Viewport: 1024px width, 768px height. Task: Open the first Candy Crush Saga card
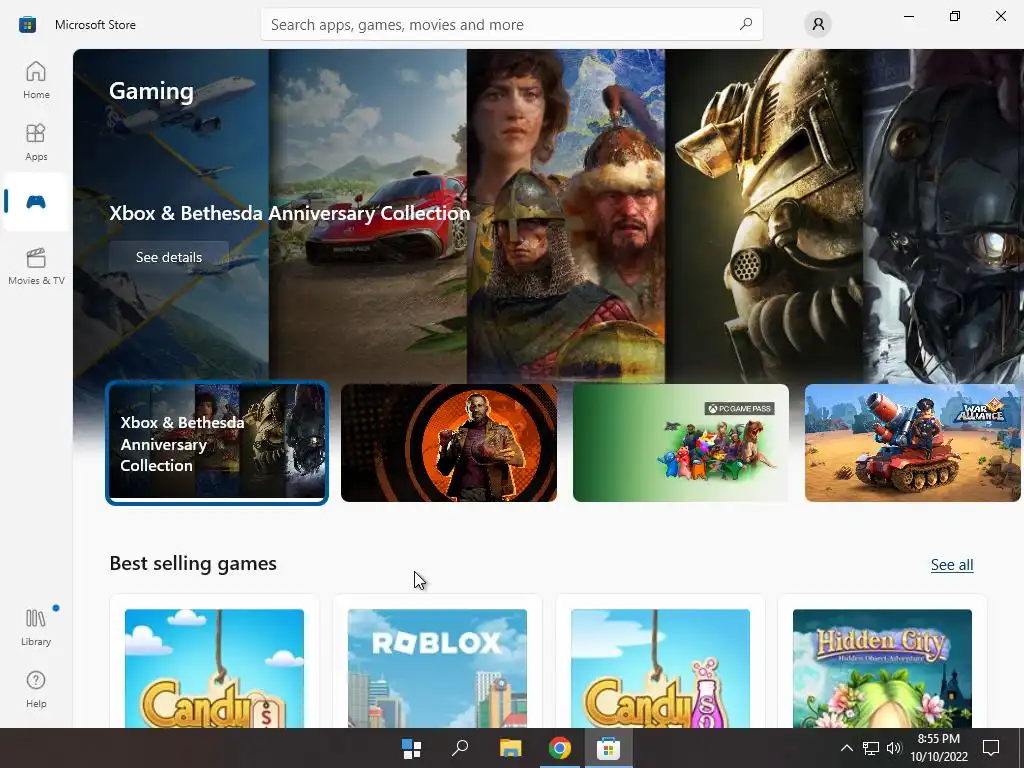tap(214, 662)
